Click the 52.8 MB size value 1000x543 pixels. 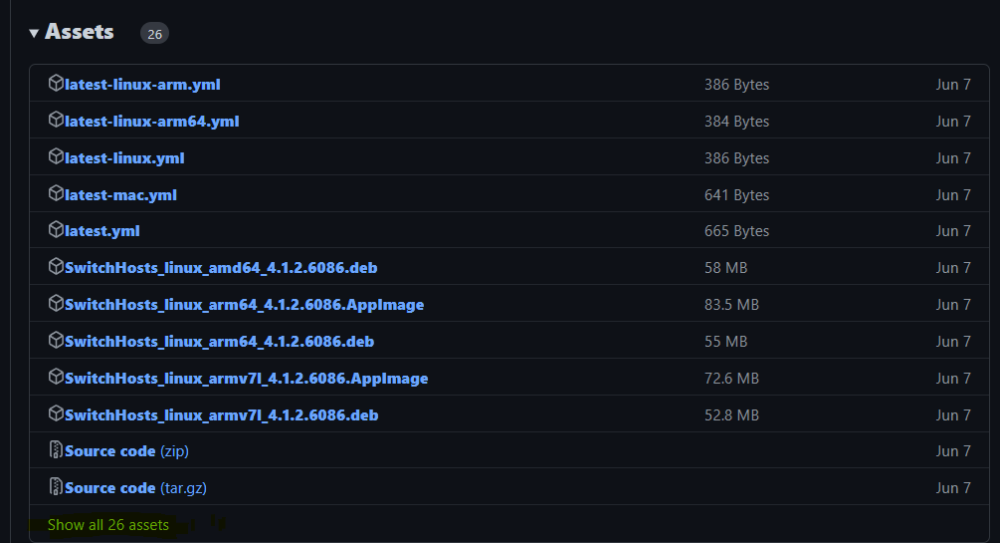click(732, 415)
